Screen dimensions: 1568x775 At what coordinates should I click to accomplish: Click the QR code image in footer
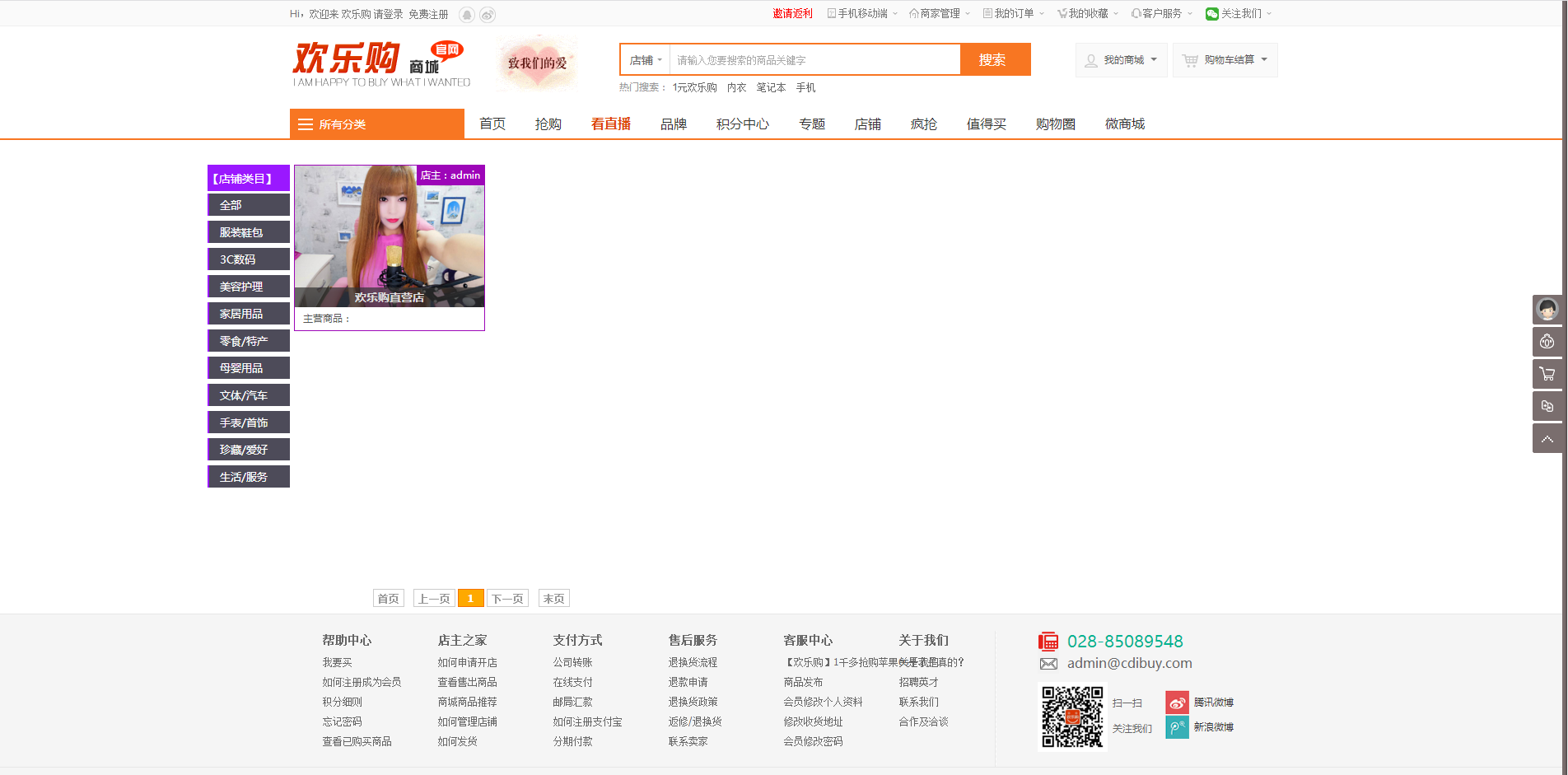(x=1072, y=717)
